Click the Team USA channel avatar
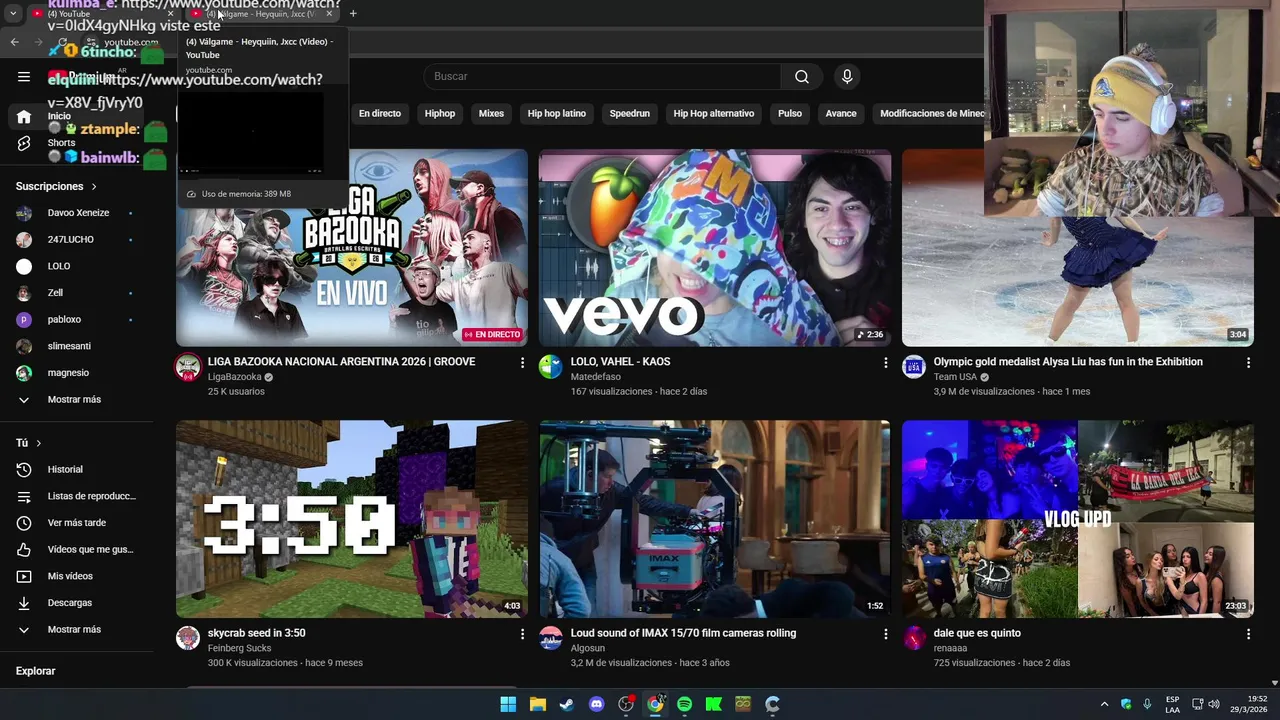This screenshot has width=1280, height=720. tap(914, 367)
